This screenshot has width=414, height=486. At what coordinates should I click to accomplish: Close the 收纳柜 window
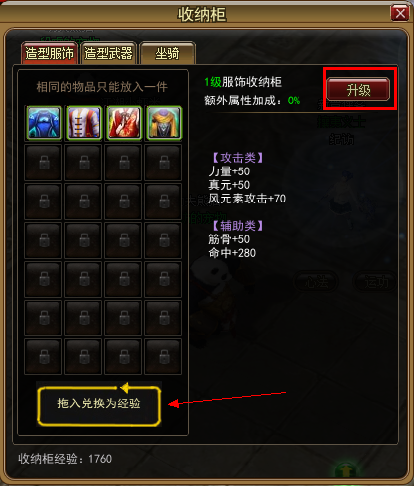click(400, 13)
